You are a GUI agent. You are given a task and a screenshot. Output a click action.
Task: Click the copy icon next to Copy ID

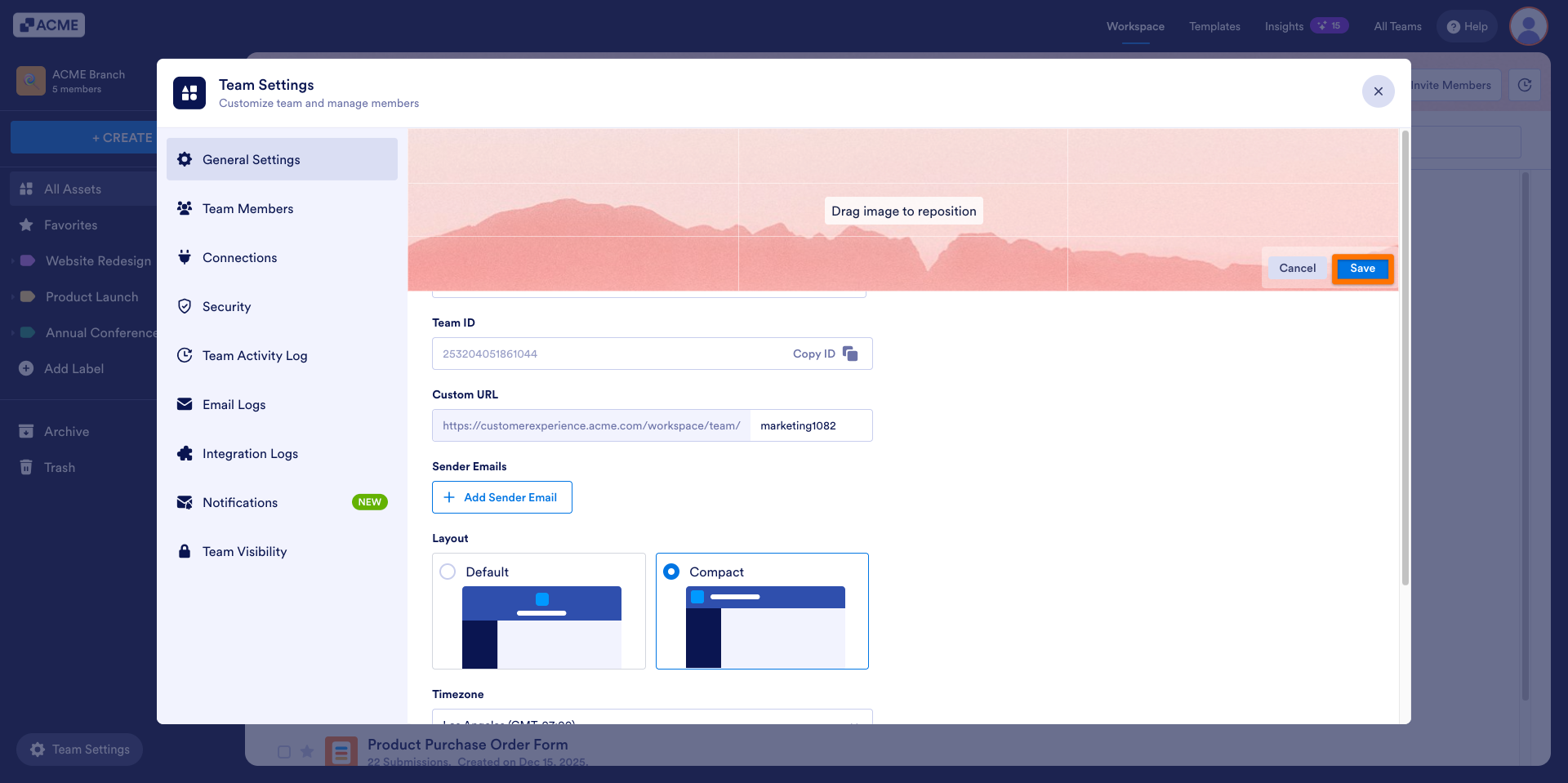click(850, 354)
